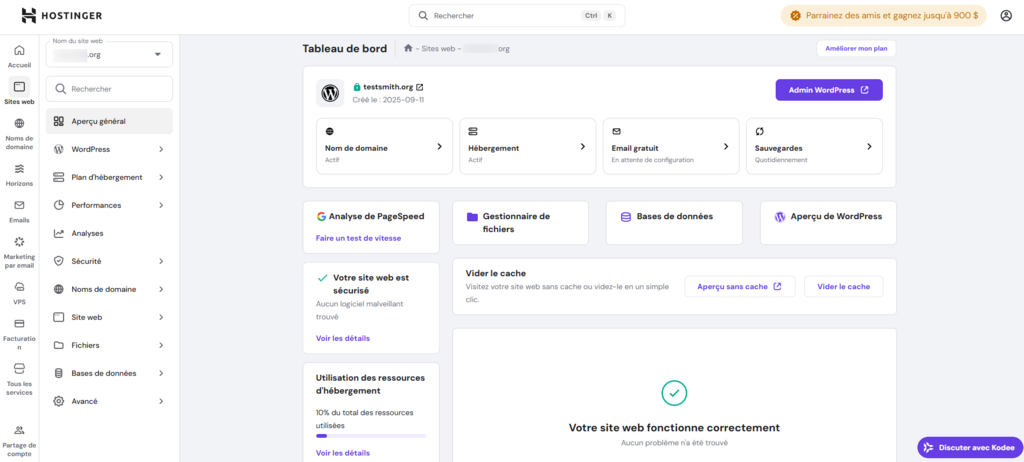
Task: Open the Emails envelope icon in left rail
Action: (19, 205)
